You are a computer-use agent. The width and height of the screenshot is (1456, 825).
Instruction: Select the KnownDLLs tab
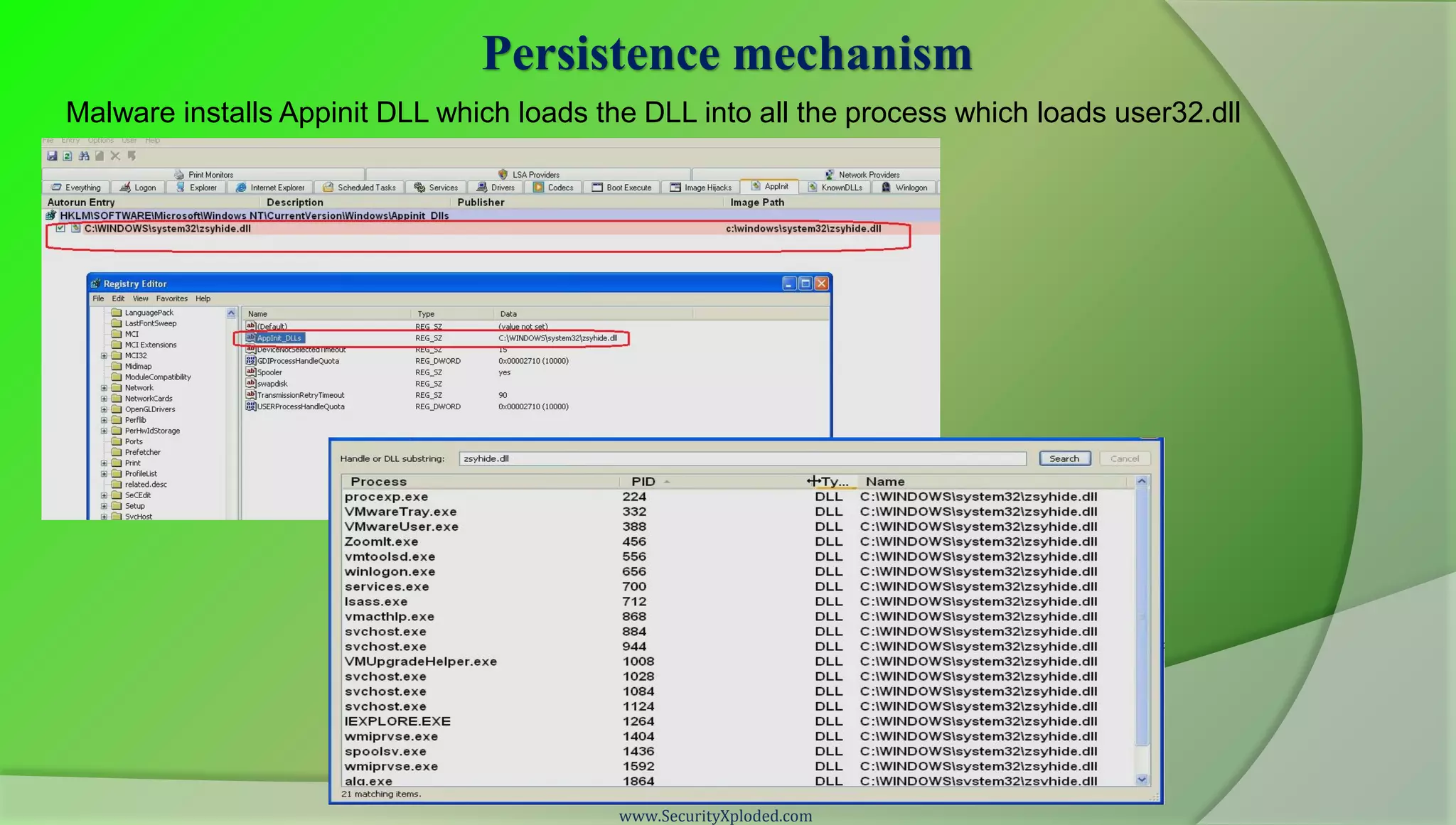click(835, 188)
